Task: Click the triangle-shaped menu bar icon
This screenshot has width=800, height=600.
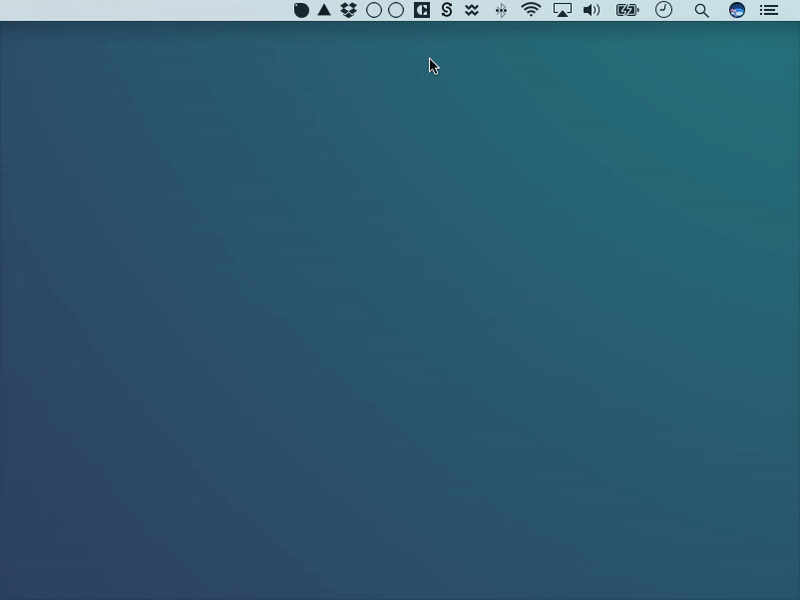Action: 322,11
